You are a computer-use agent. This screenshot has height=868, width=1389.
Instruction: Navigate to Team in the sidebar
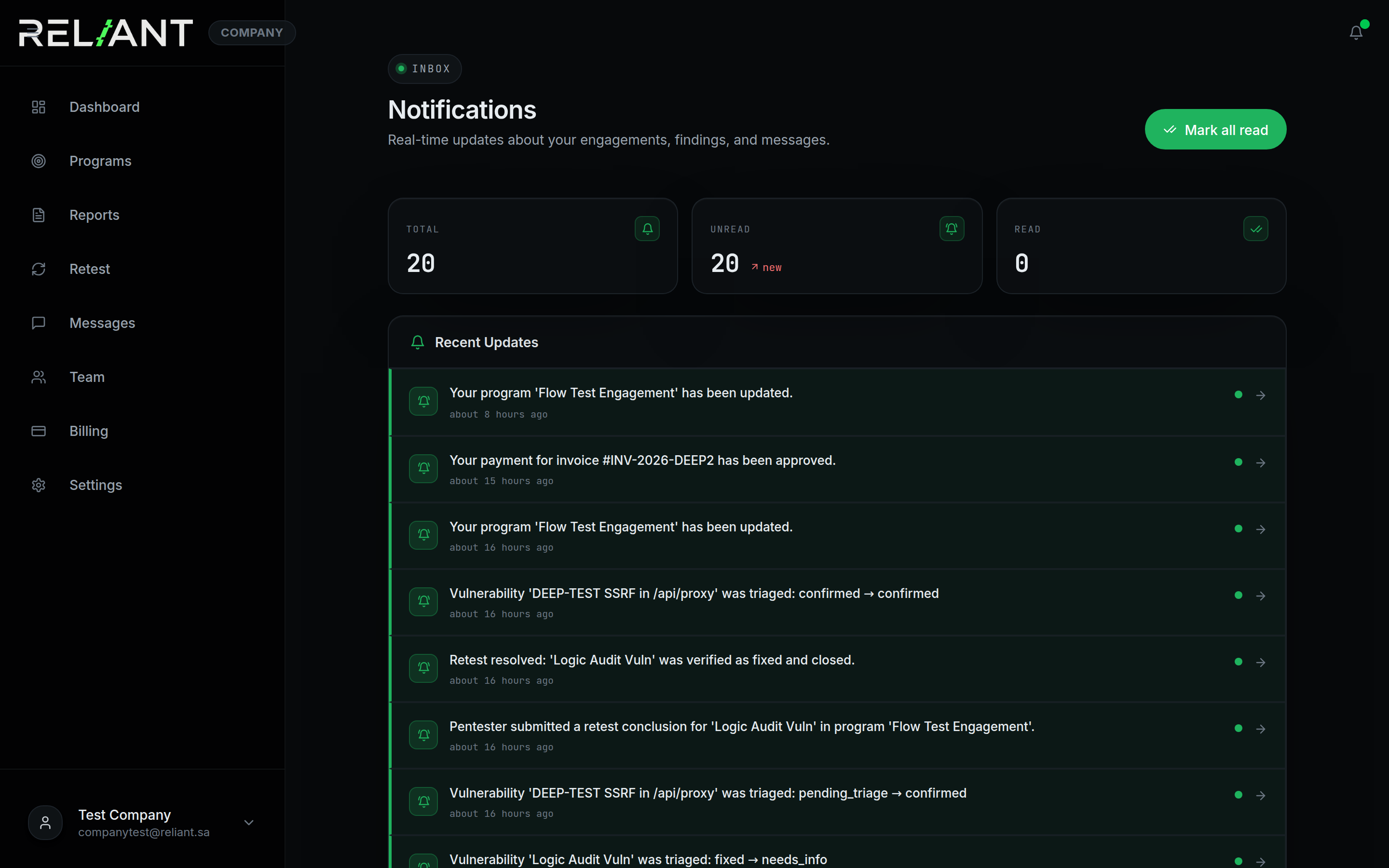(142, 377)
